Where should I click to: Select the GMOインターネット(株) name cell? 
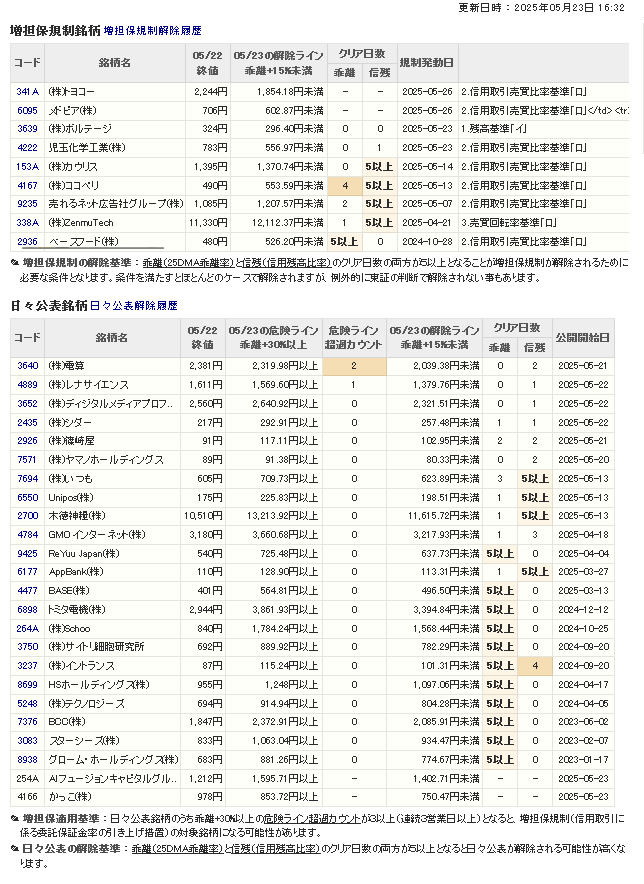coord(112,534)
